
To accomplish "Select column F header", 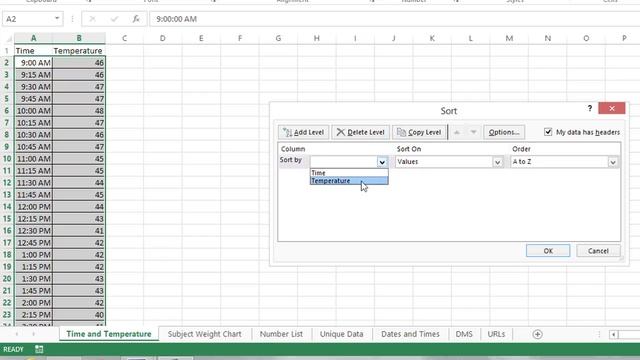I will [x=240, y=38].
